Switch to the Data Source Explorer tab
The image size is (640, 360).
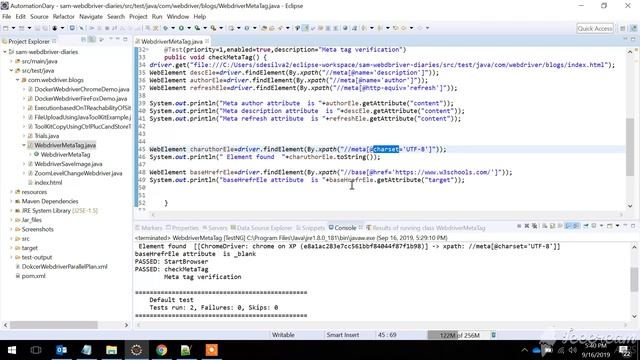pos(261,228)
